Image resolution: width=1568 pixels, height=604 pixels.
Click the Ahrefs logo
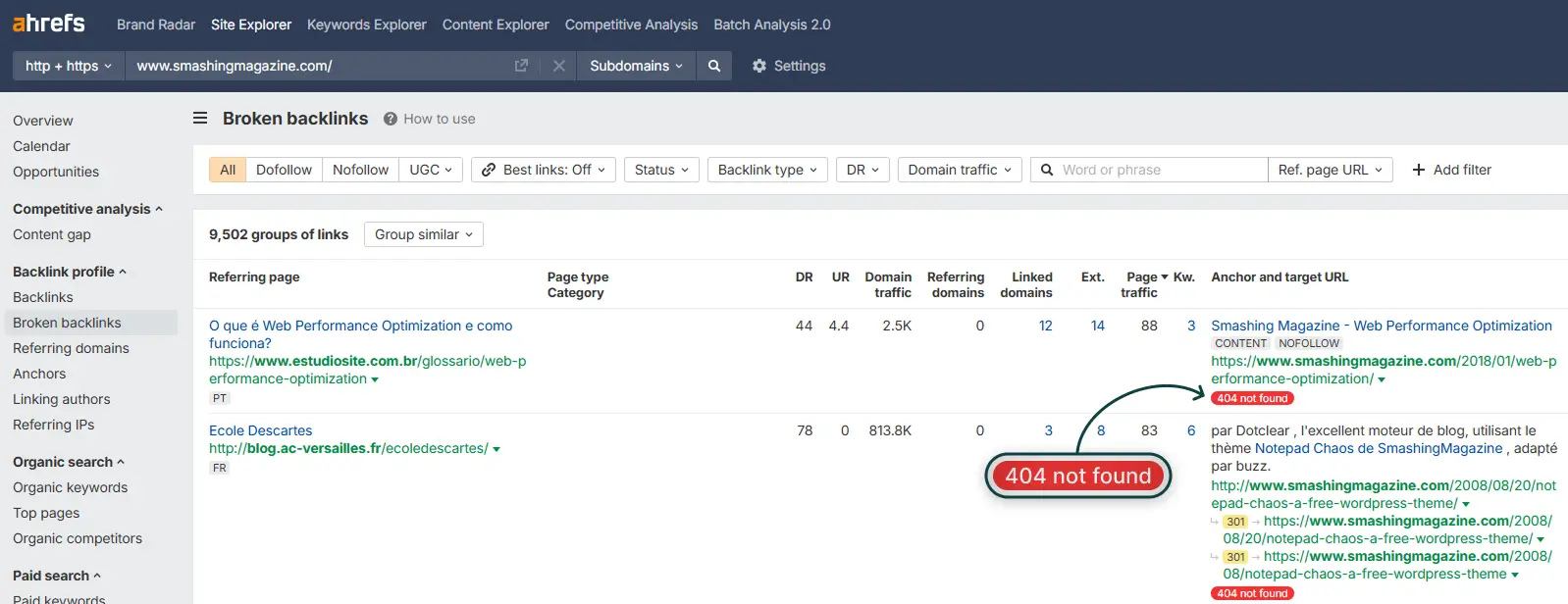coord(49,24)
